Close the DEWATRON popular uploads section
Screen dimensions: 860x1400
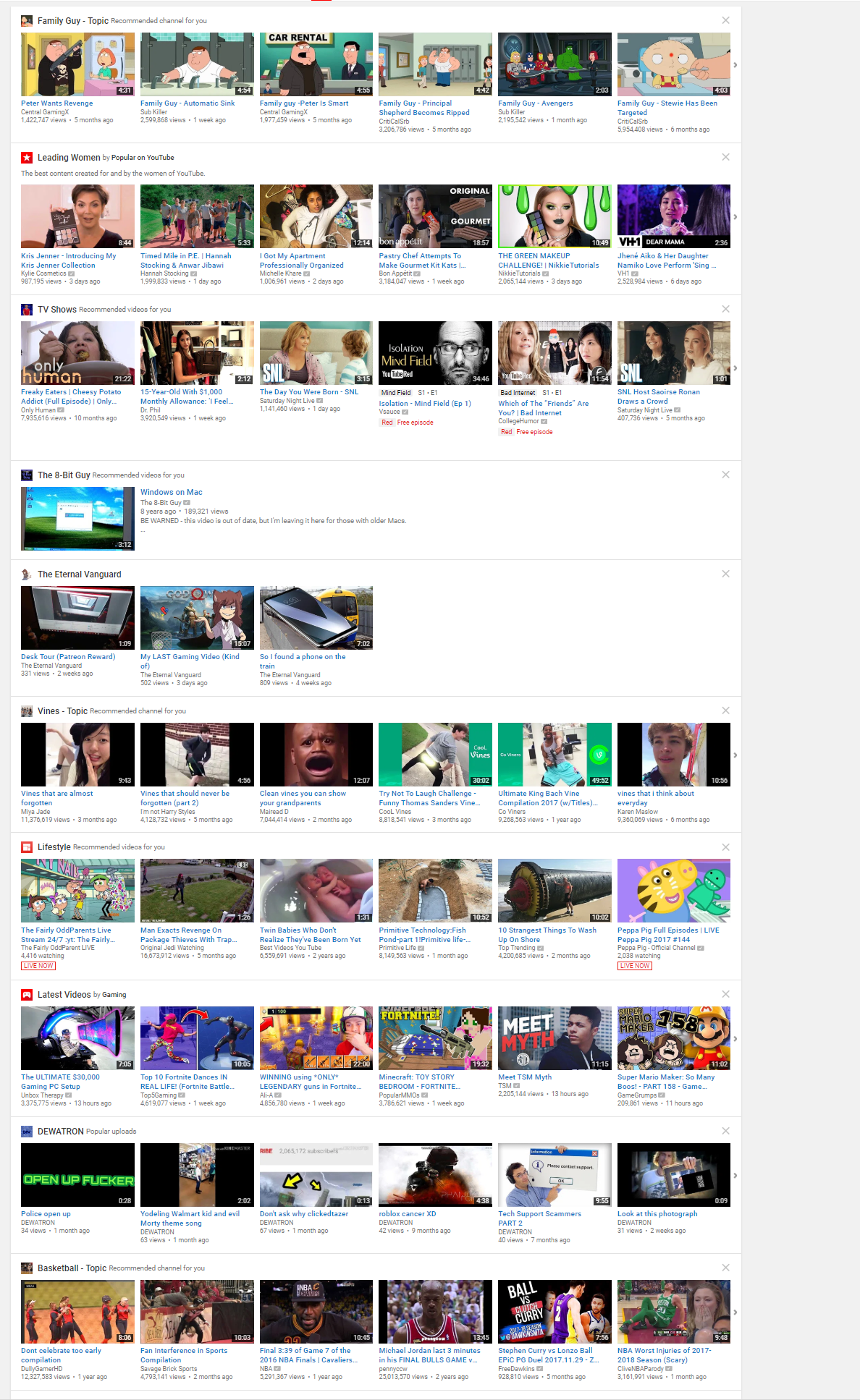click(x=725, y=1131)
